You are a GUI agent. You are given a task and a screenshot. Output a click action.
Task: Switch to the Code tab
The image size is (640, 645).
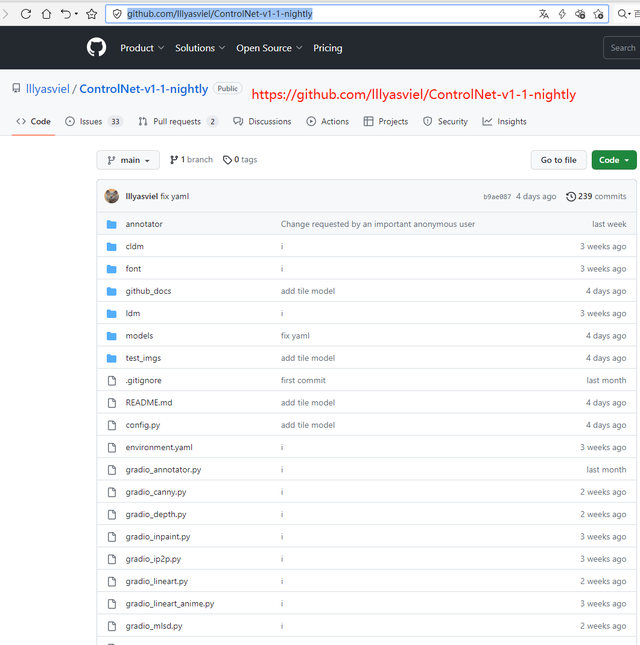pyautogui.click(x=33, y=121)
